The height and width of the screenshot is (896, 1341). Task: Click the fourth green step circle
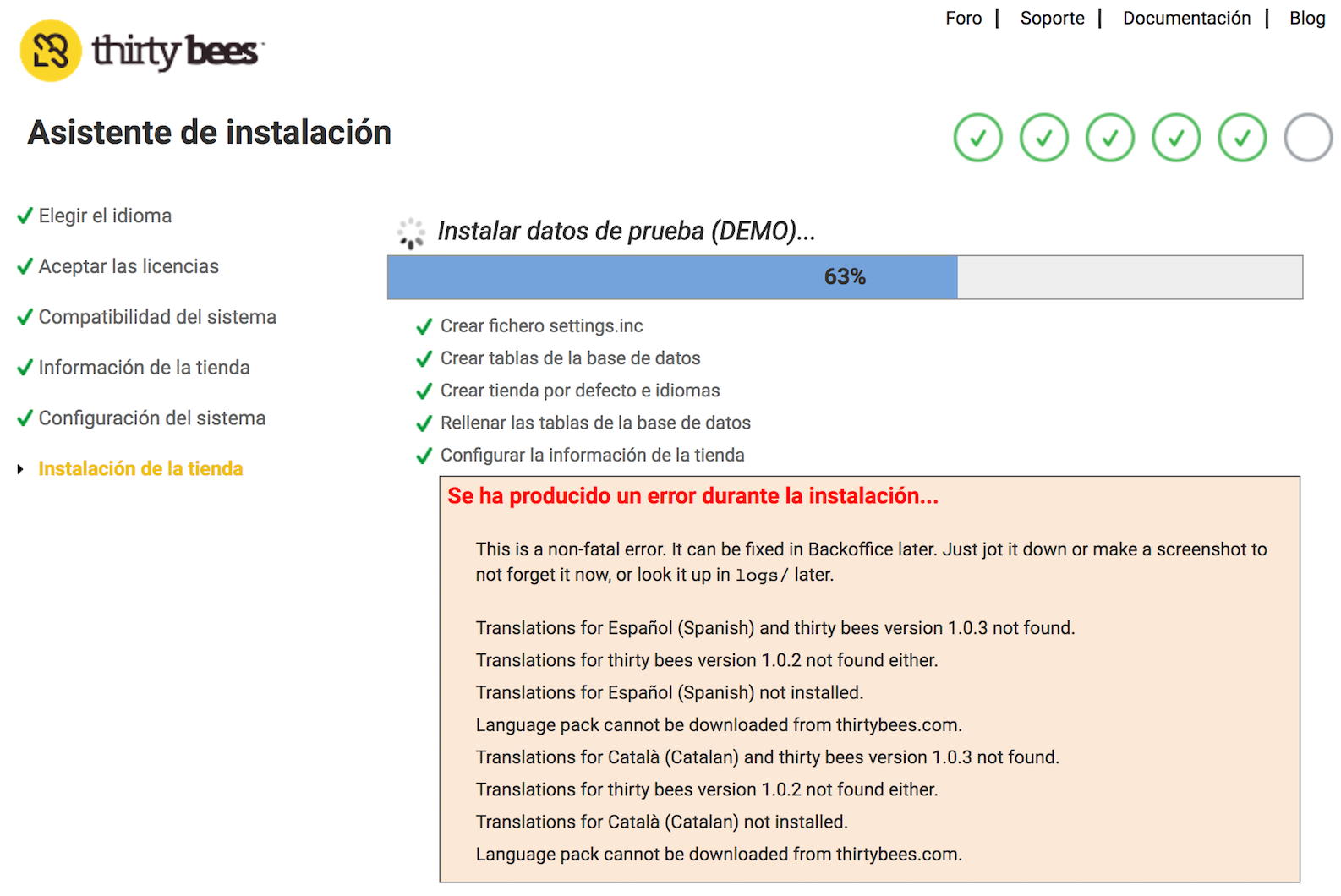(x=1176, y=138)
